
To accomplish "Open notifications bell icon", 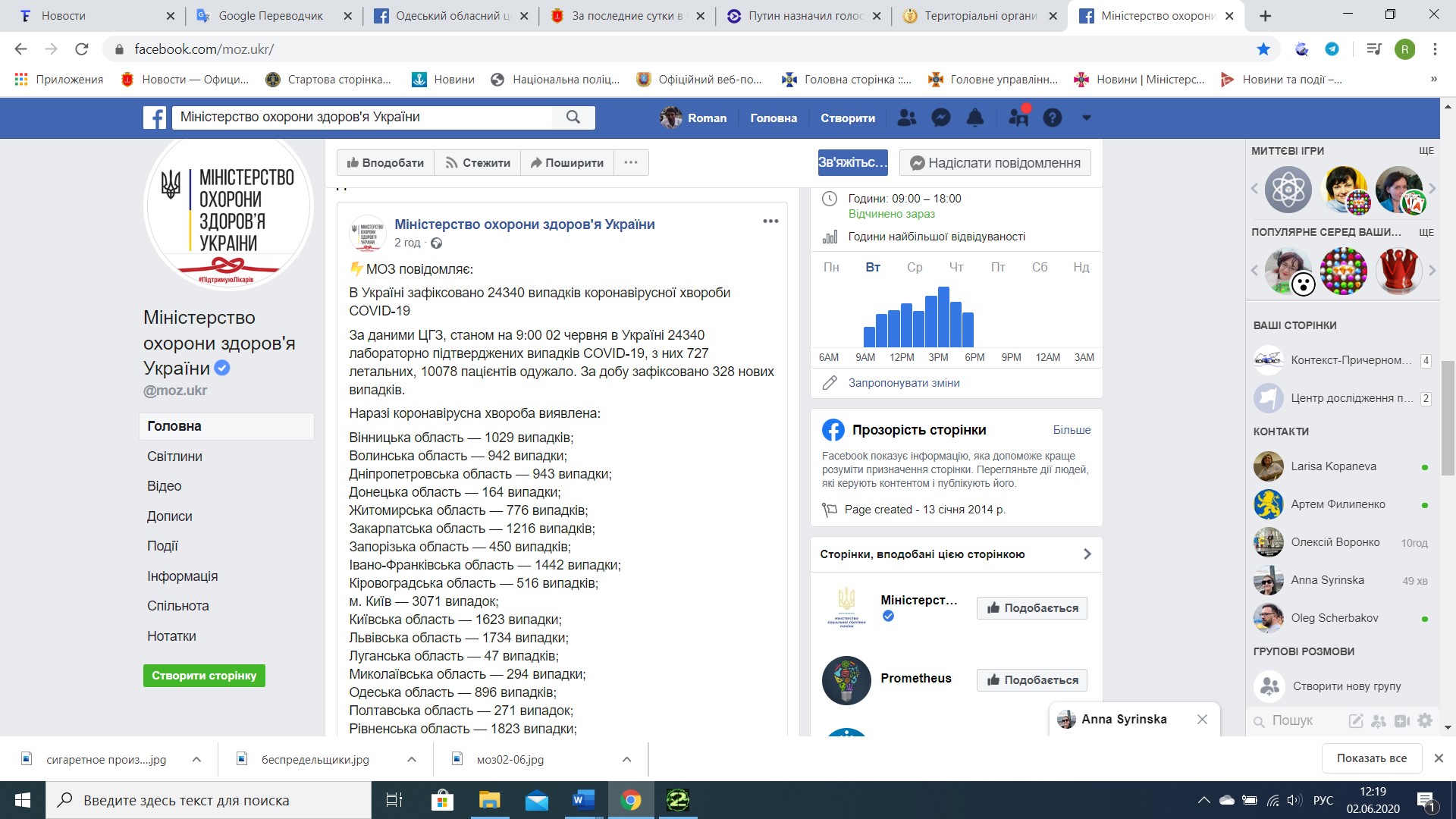I will [975, 118].
